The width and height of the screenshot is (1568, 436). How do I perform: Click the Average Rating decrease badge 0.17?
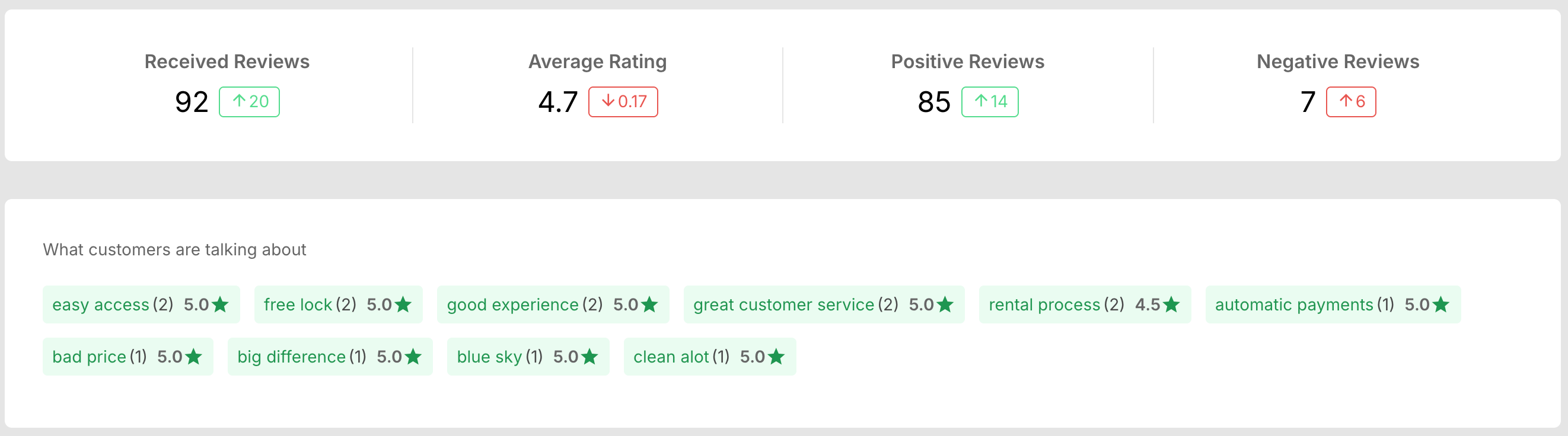pos(623,101)
